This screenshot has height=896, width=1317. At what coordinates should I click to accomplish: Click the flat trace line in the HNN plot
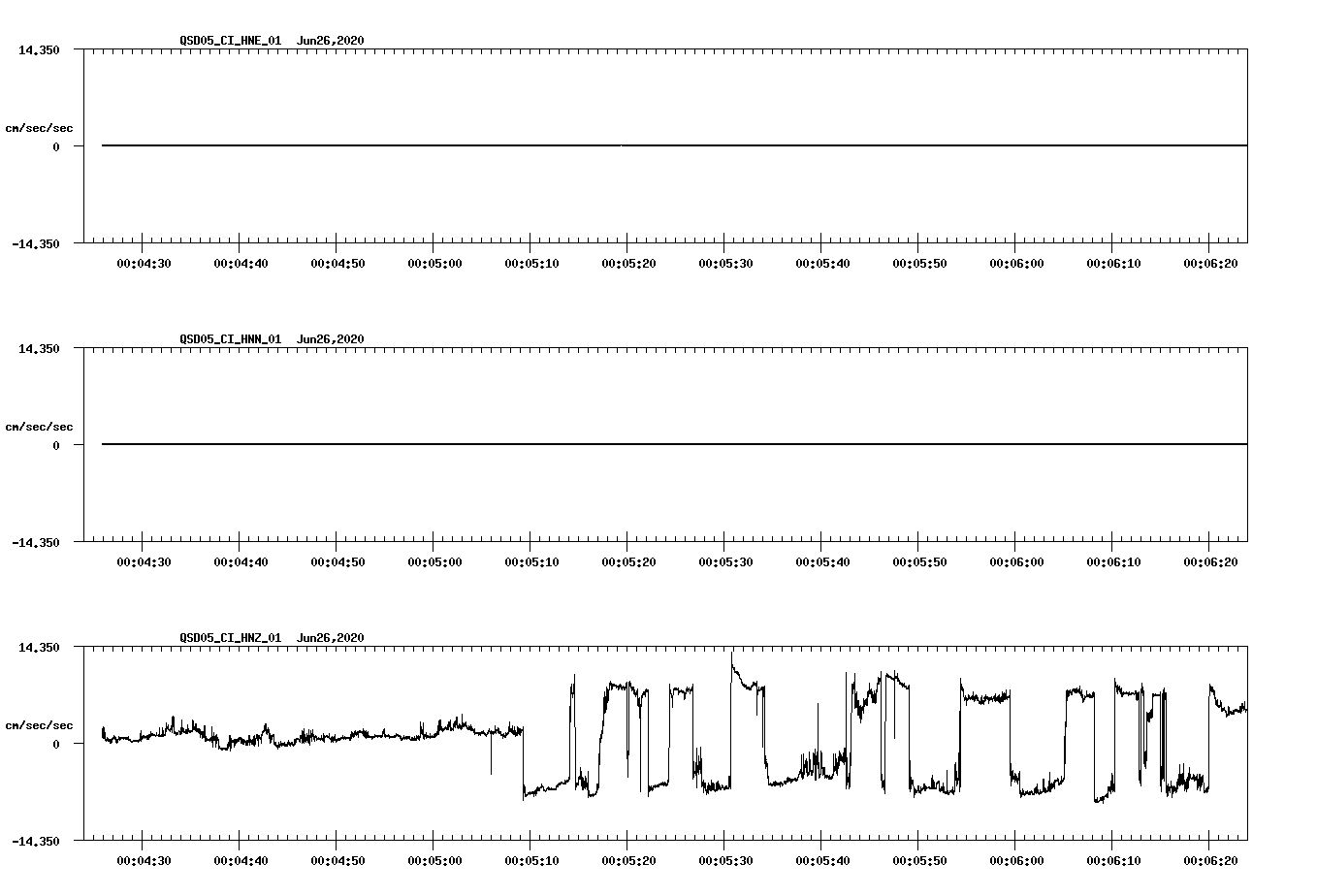pos(674,444)
